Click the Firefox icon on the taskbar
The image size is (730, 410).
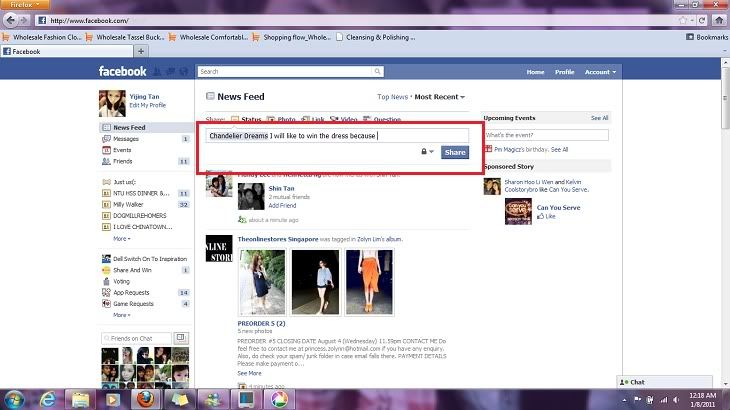tap(145, 399)
